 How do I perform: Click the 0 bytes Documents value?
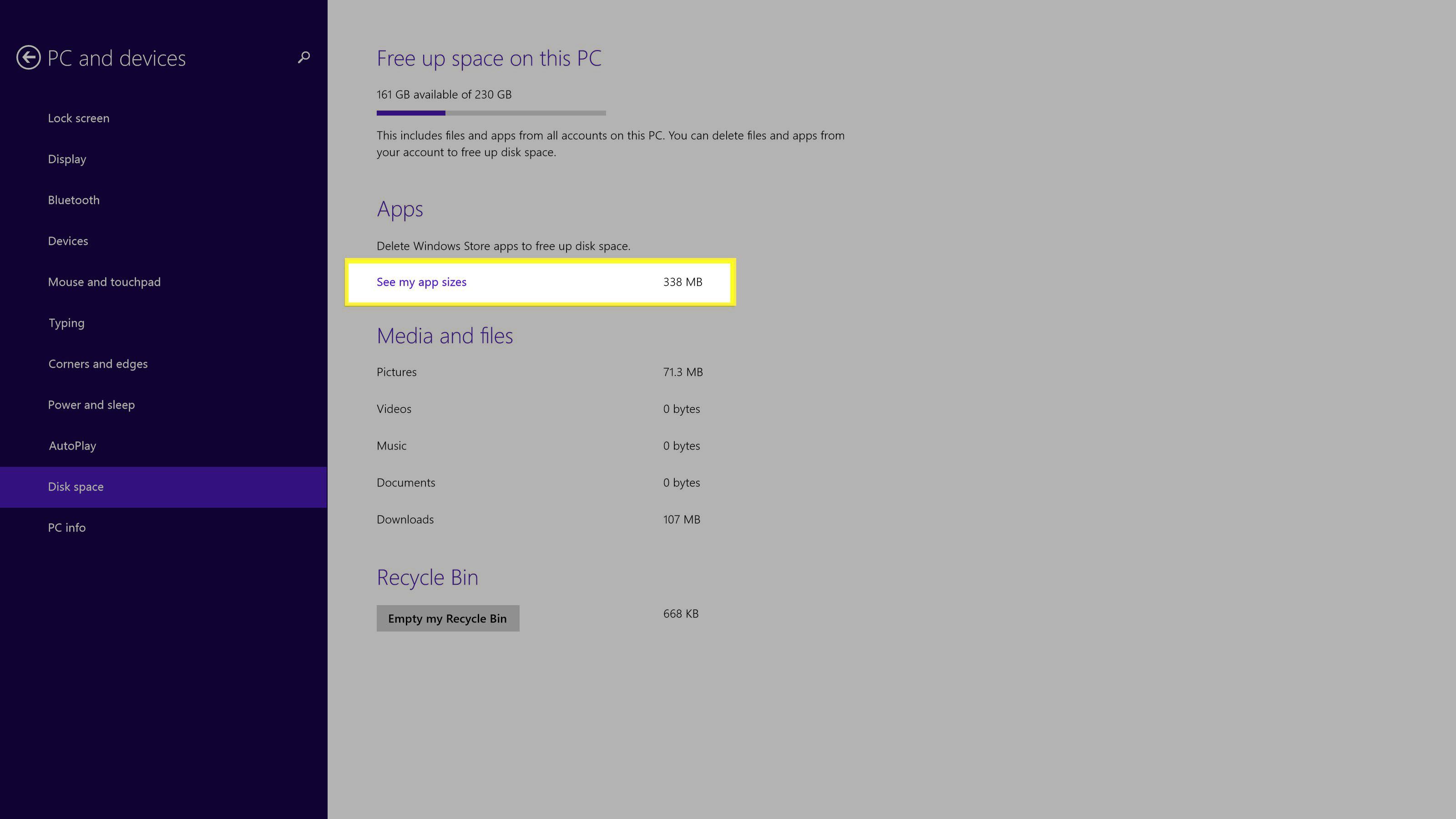(x=682, y=483)
